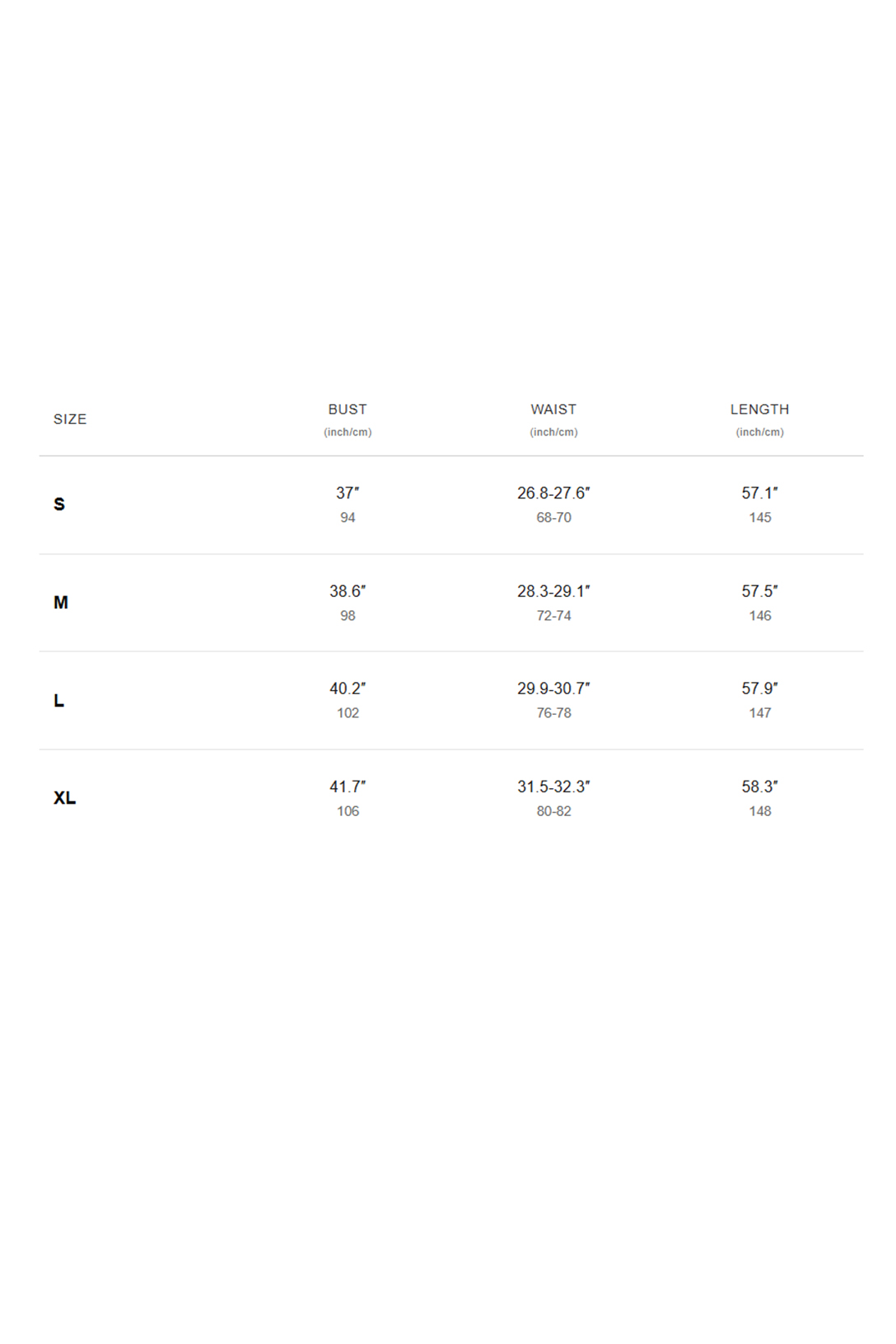This screenshot has width=896, height=1344.
Task: Click the L size row label
Action: click(58, 700)
